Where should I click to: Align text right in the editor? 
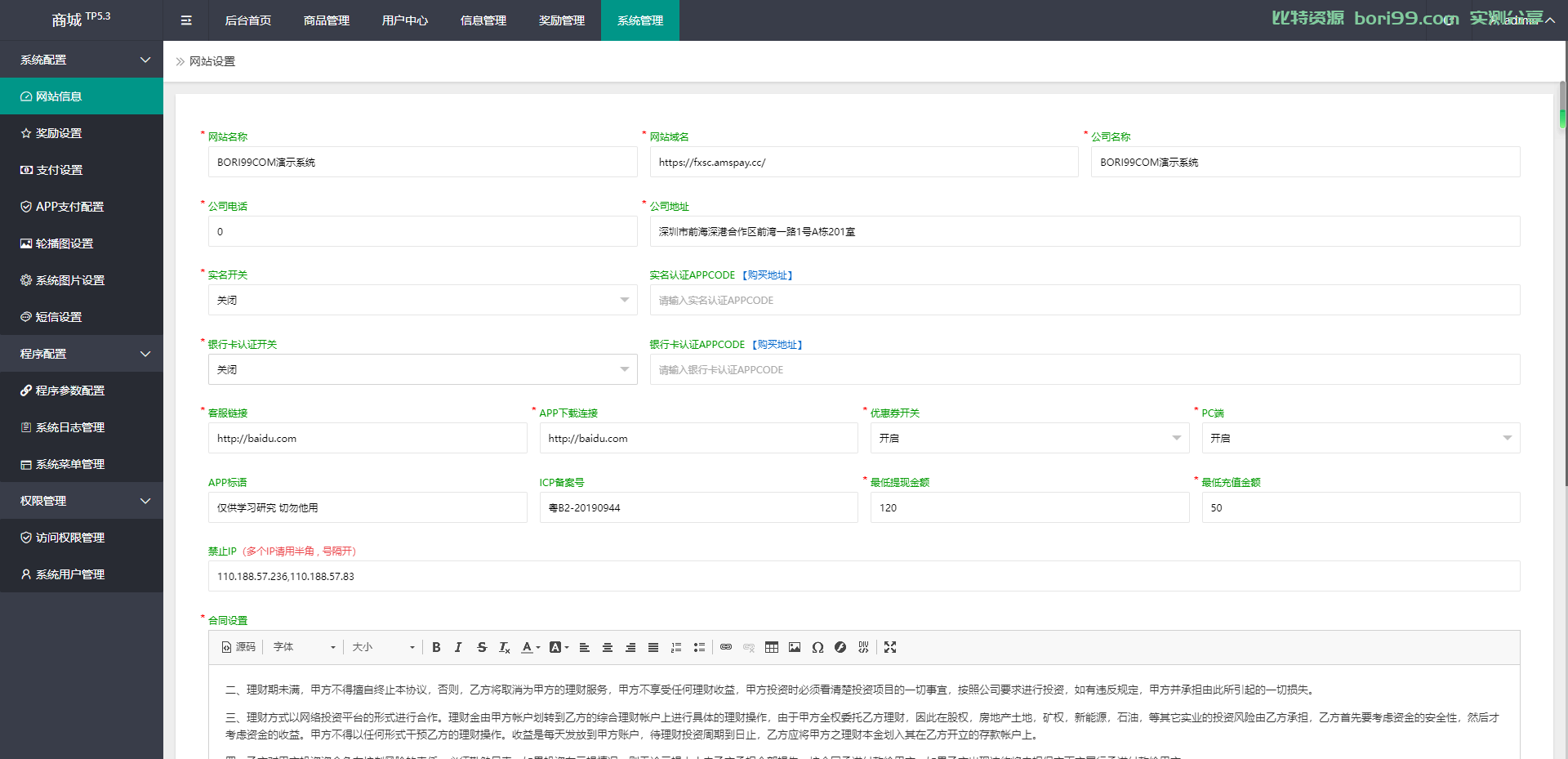tap(630, 647)
